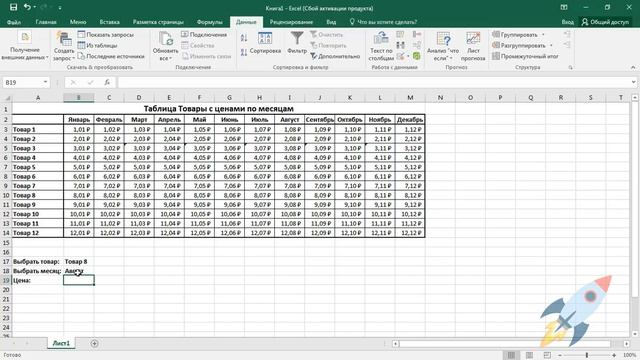Click the Relationships icon
This screenshot has width=640, height=360.
[417, 45]
